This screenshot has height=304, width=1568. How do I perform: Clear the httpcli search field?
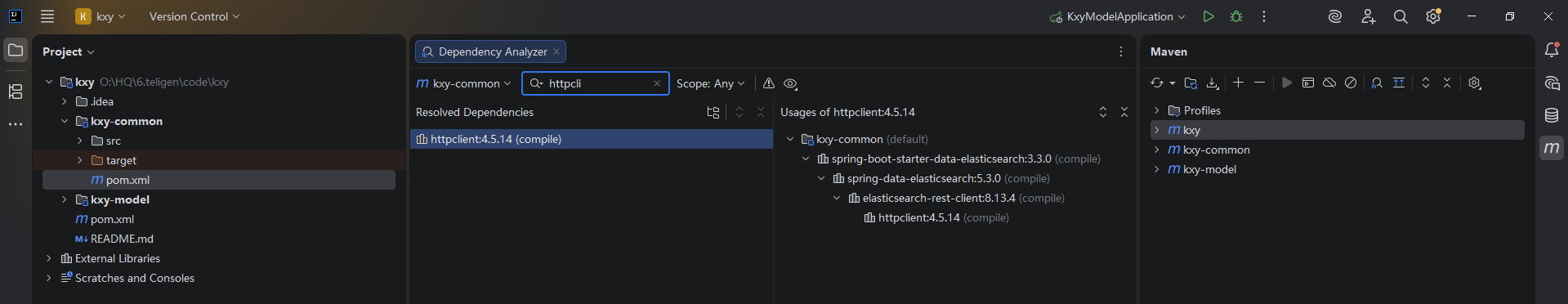pos(657,83)
